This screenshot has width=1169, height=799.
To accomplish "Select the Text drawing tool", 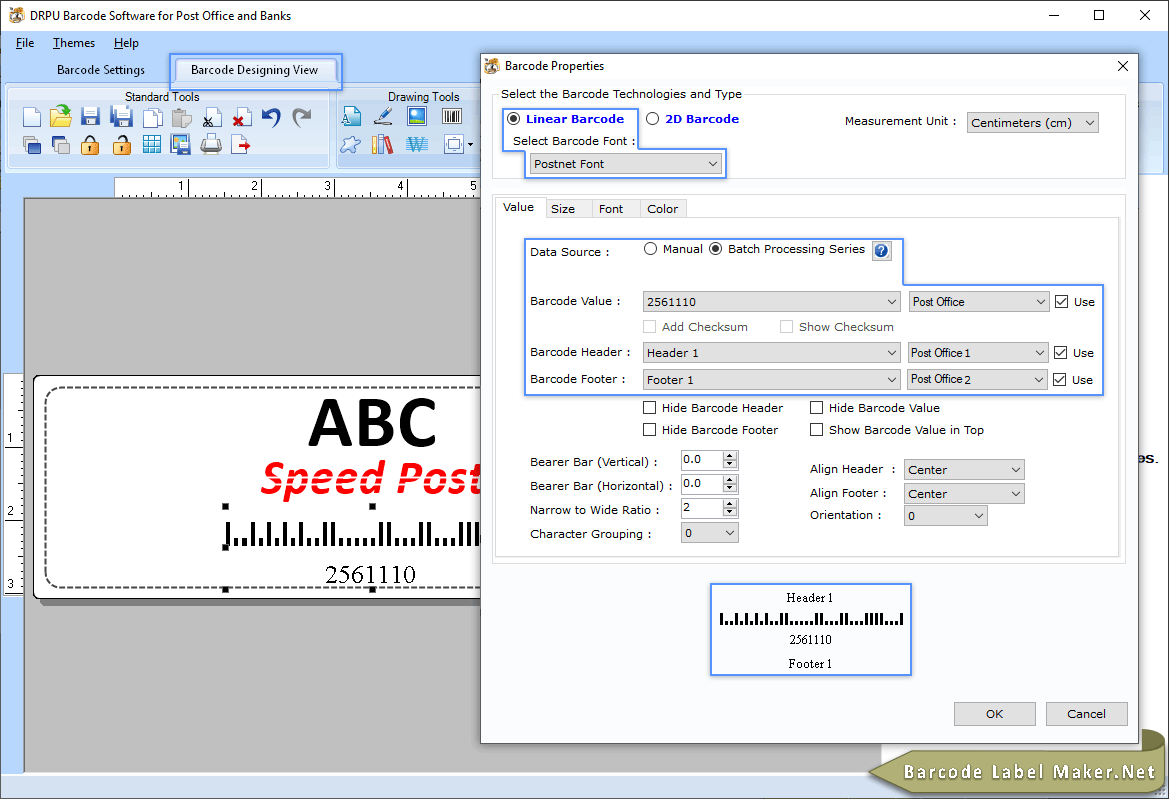I will click(351, 116).
